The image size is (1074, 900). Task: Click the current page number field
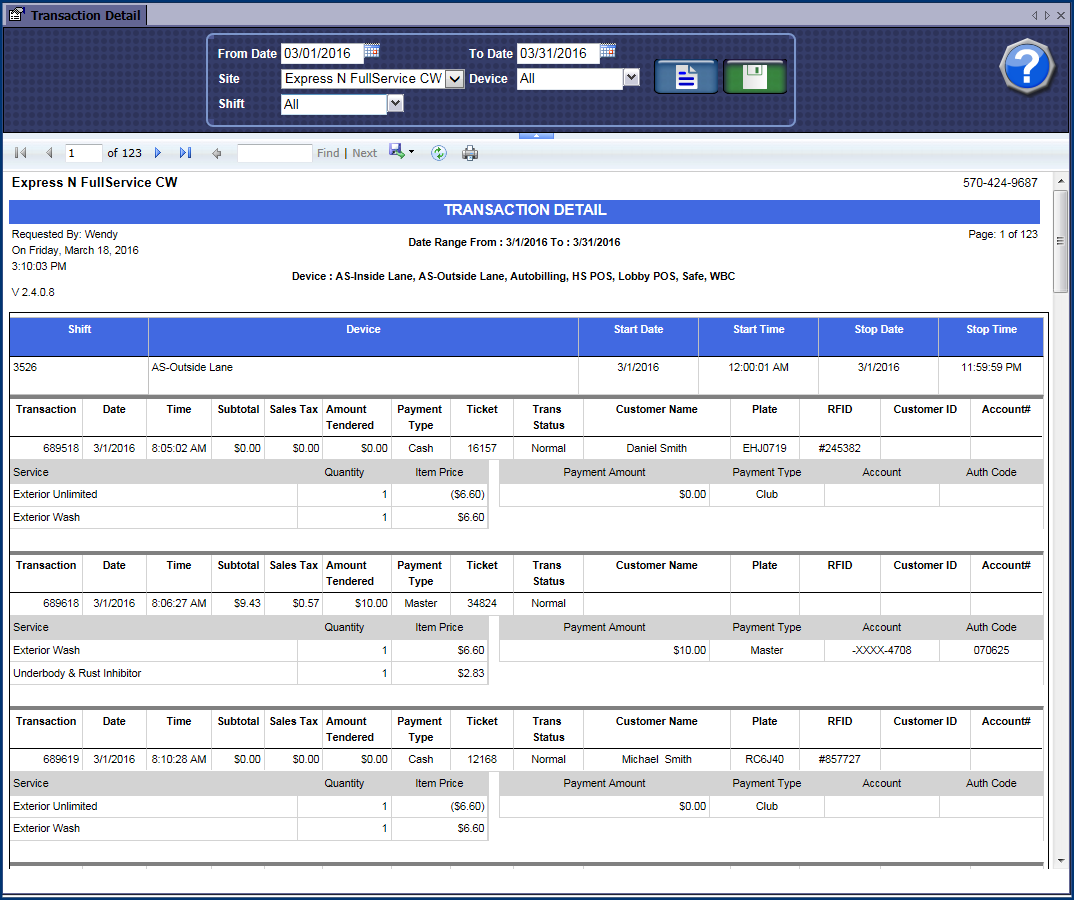(84, 153)
